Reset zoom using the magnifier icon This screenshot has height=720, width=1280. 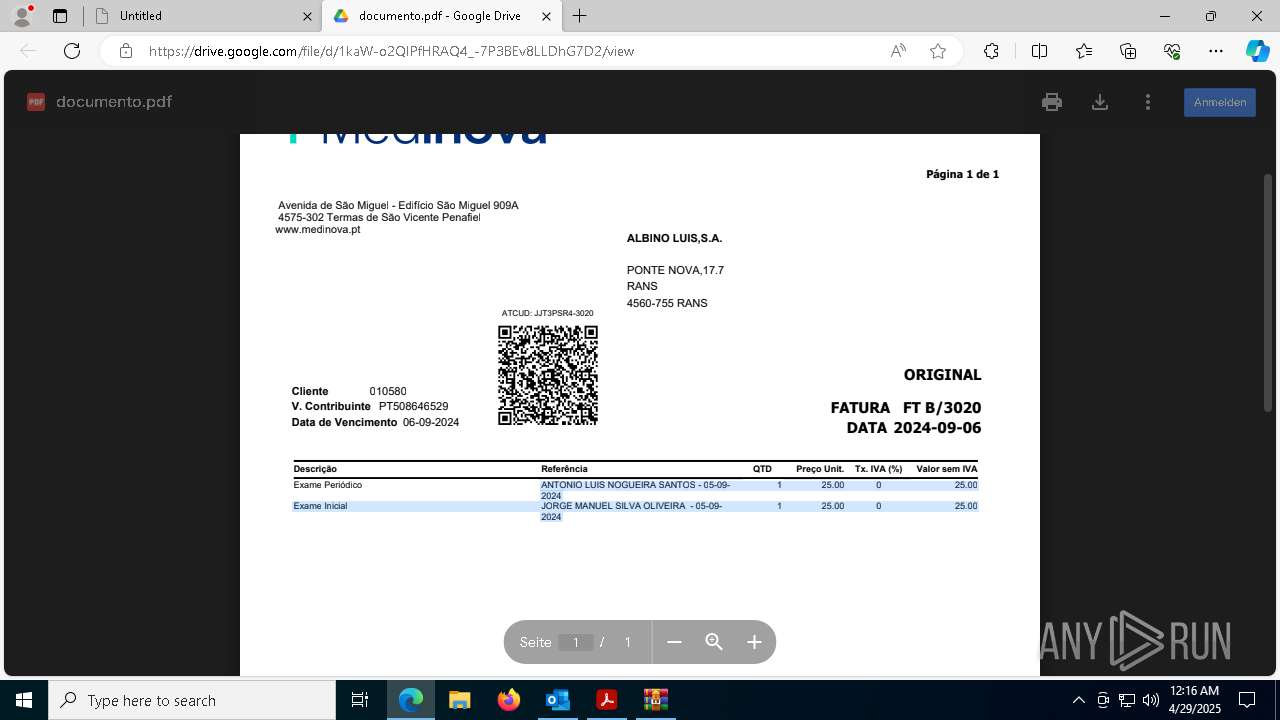tap(714, 642)
